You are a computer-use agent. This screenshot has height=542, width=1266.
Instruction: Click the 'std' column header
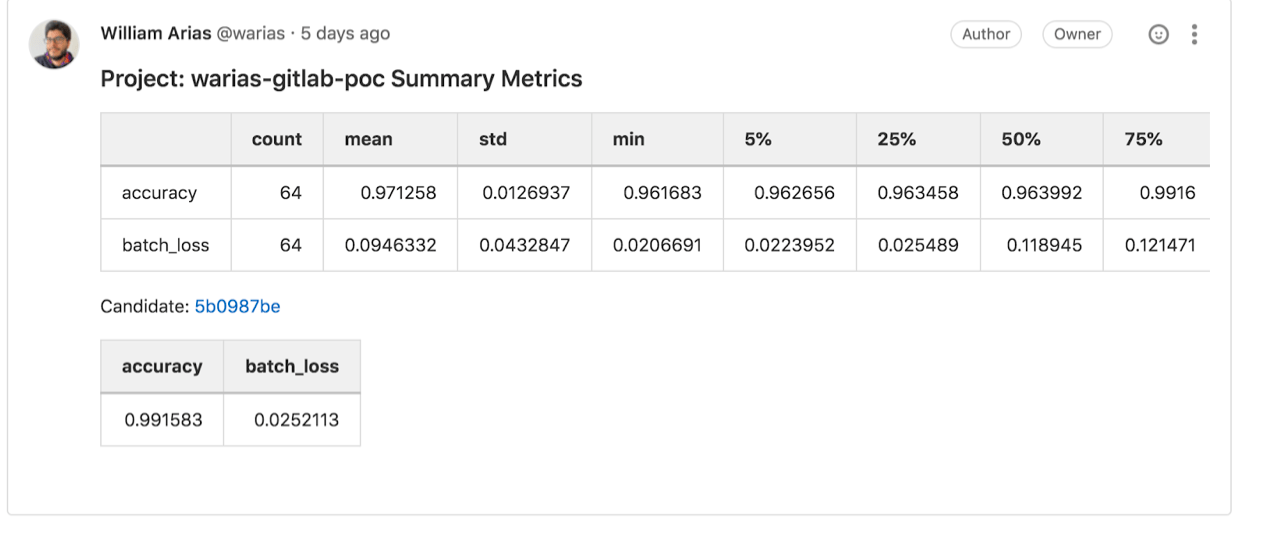point(493,140)
